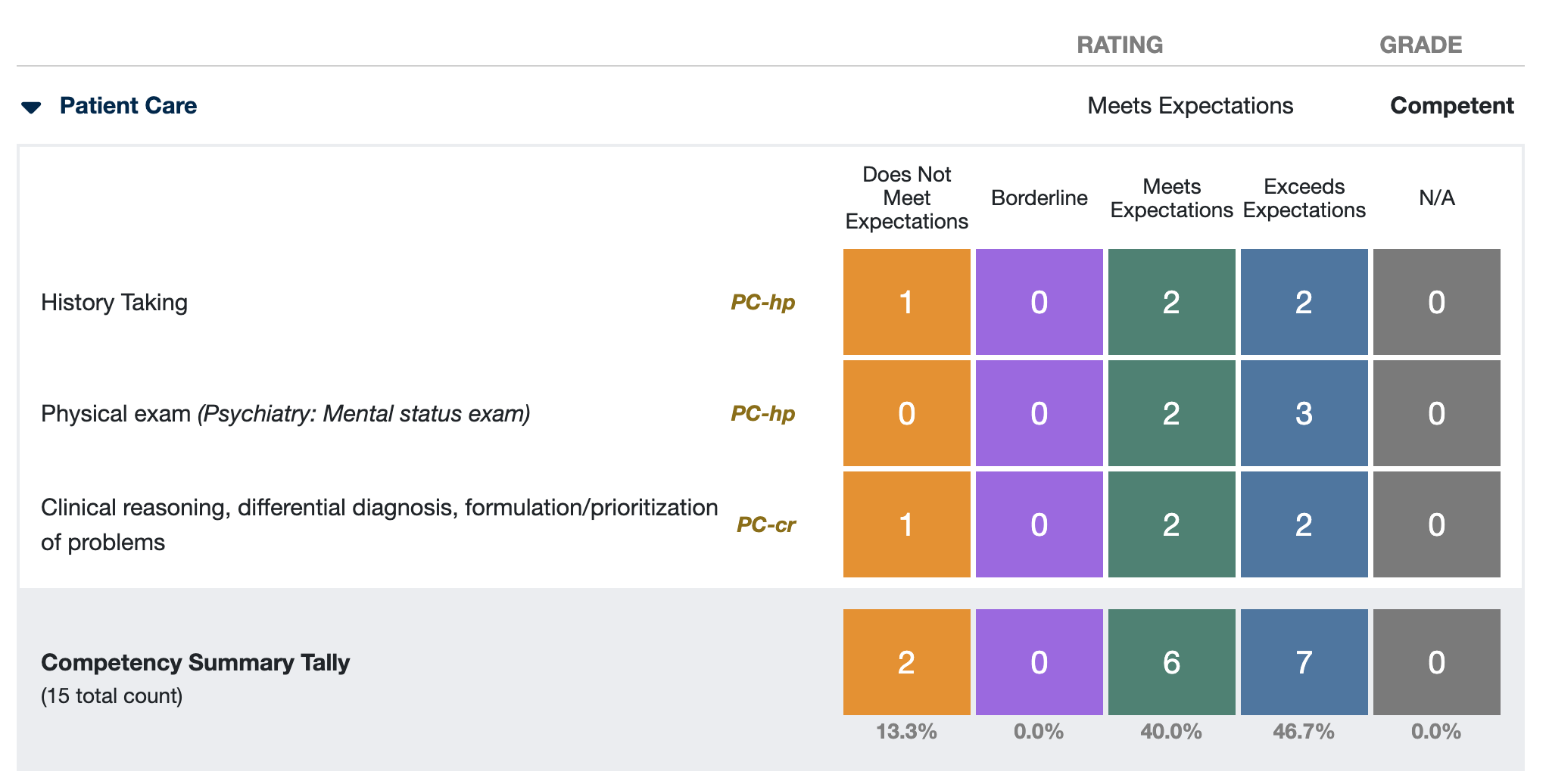Select Clinical reasoning Does Not Meet cell
The height and width of the screenshot is (784, 1549).
click(906, 524)
